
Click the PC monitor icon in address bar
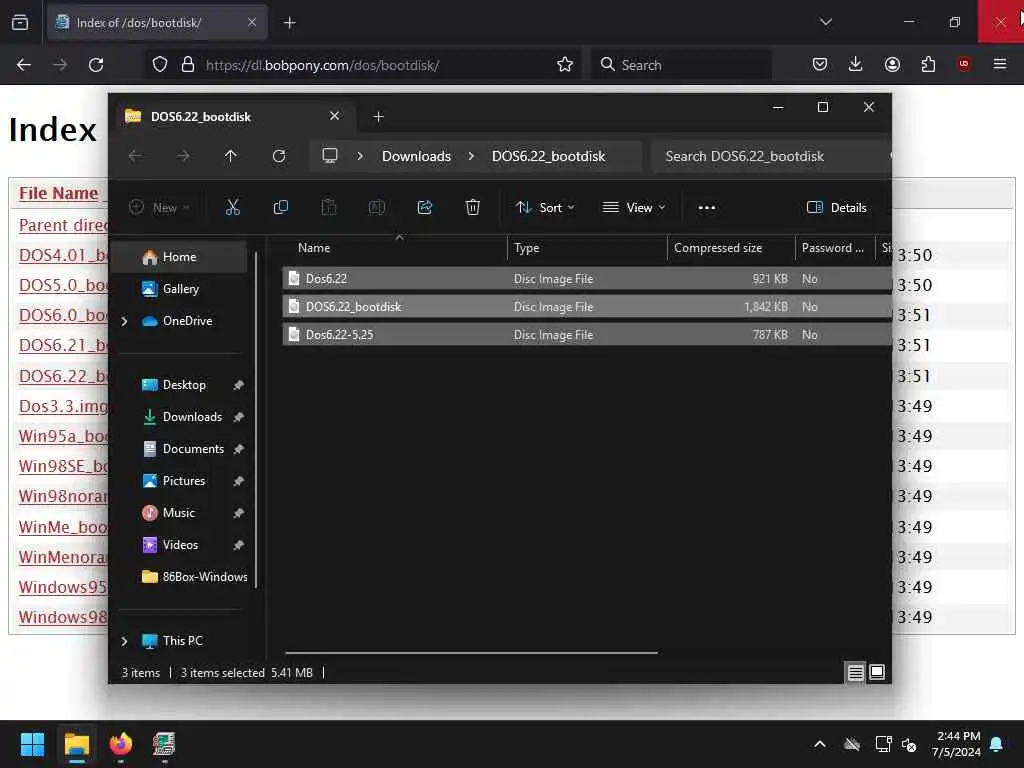330,156
